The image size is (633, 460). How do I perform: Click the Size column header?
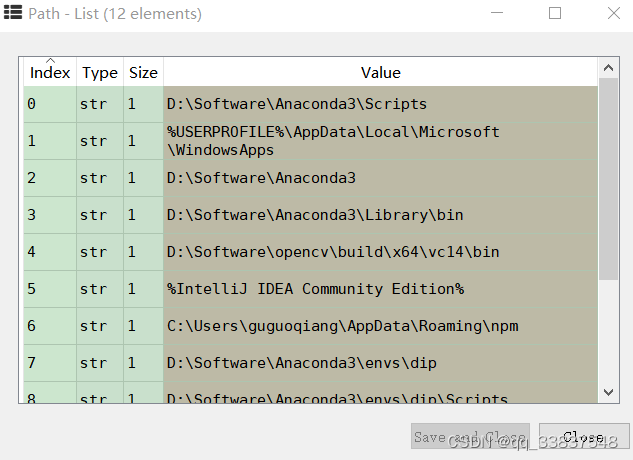pos(143,73)
